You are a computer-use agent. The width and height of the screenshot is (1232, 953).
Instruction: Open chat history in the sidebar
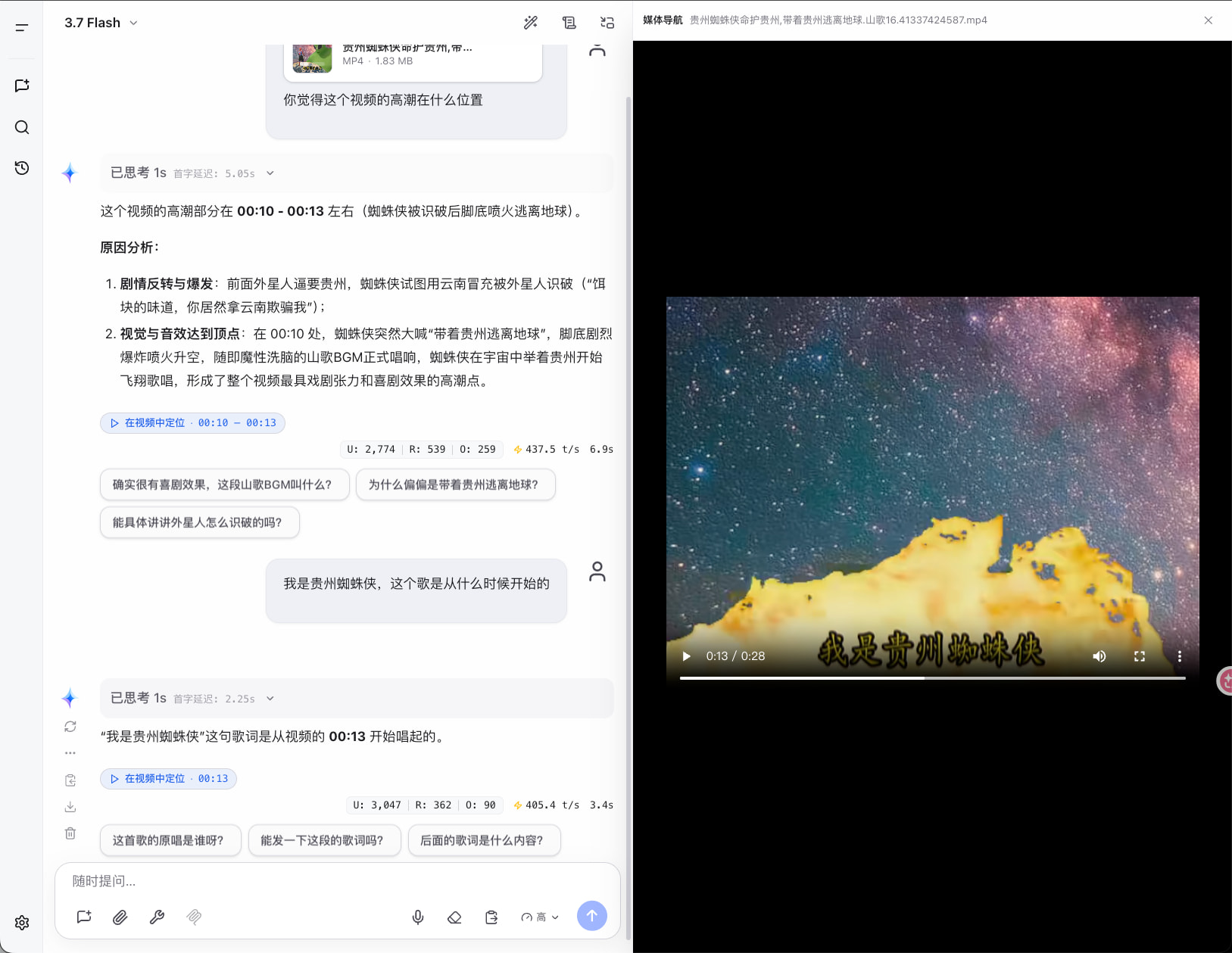(x=22, y=168)
